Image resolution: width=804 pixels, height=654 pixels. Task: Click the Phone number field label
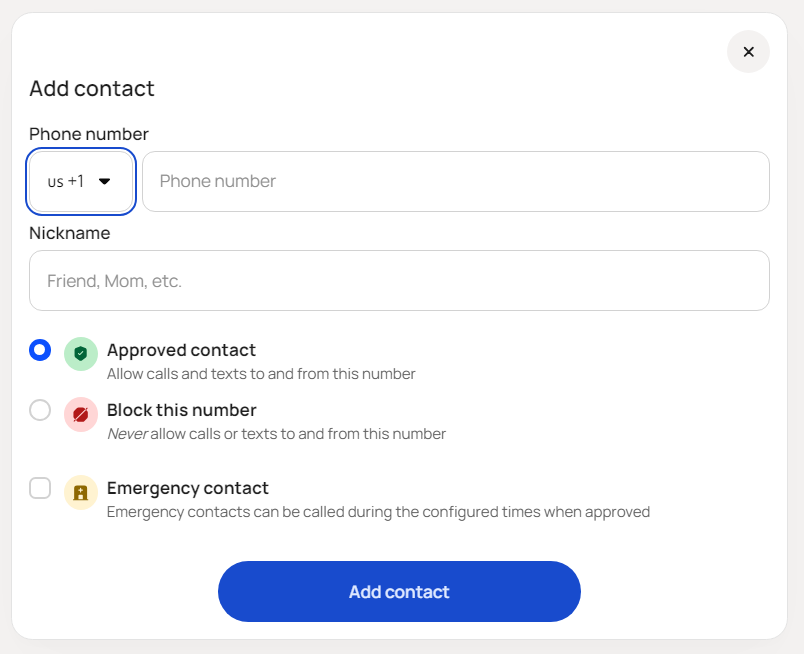(x=89, y=134)
